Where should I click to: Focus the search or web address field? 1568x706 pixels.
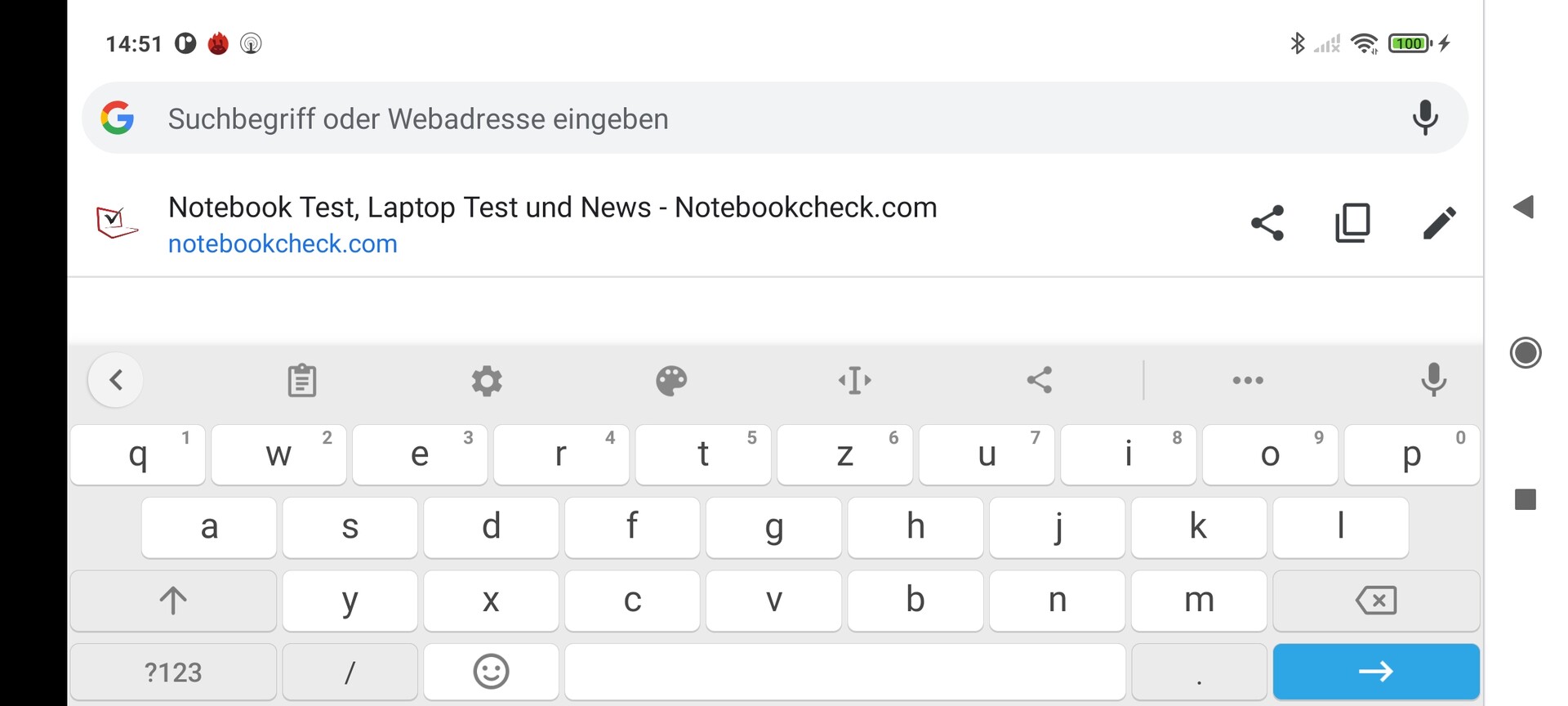pyautogui.click(x=735, y=119)
